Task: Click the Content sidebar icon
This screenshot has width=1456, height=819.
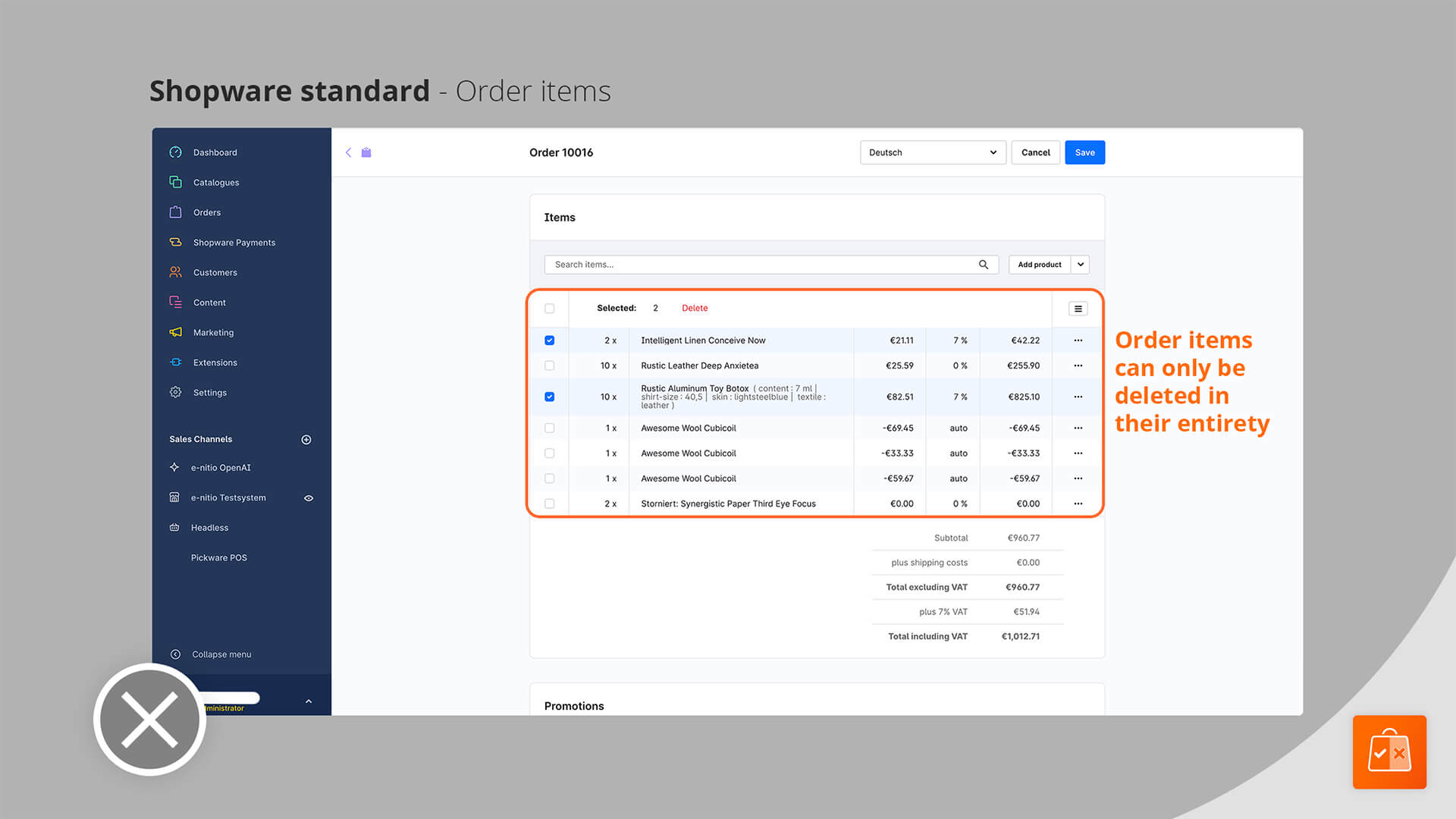Action: click(176, 303)
